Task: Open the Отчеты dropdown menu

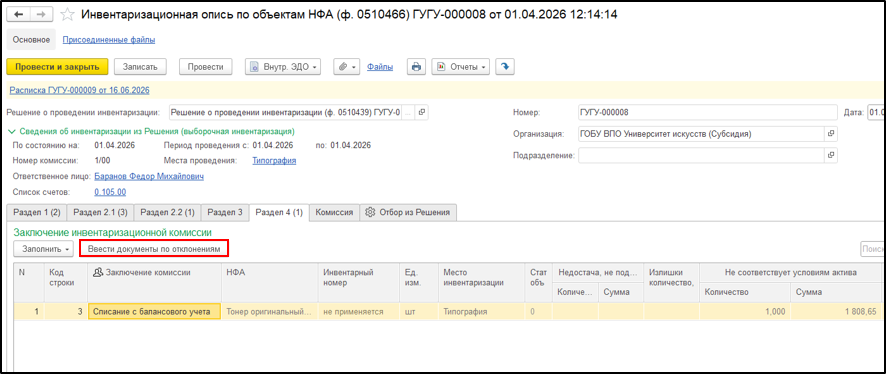Action: tap(461, 67)
